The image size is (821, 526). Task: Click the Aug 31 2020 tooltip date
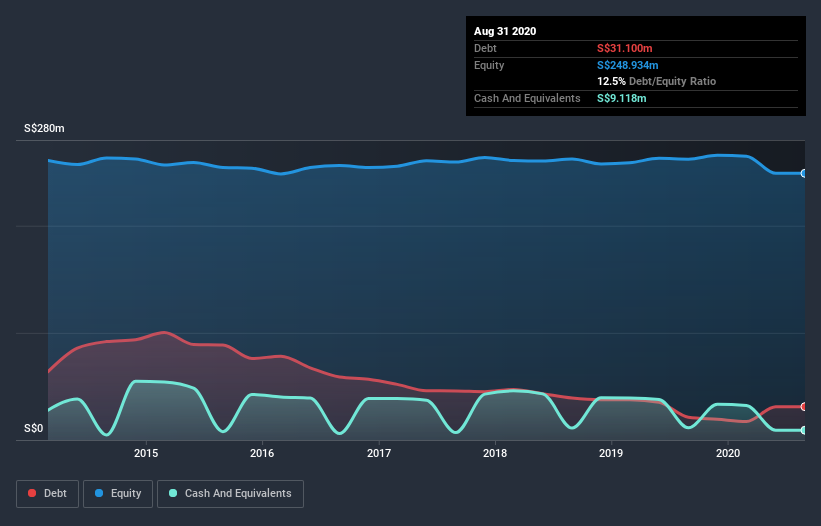point(505,31)
